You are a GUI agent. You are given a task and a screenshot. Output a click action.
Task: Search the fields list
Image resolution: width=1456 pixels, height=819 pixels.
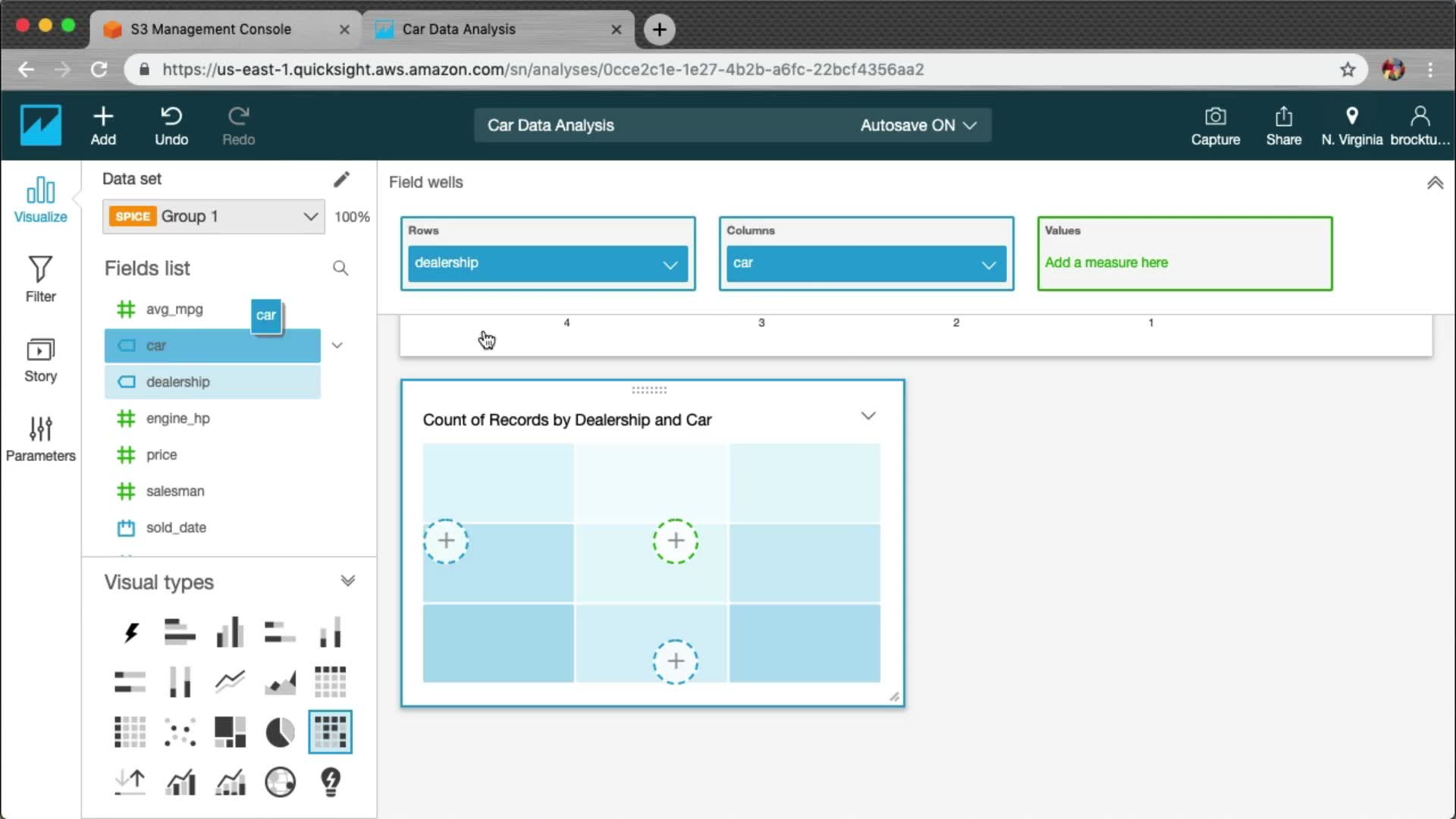340,268
